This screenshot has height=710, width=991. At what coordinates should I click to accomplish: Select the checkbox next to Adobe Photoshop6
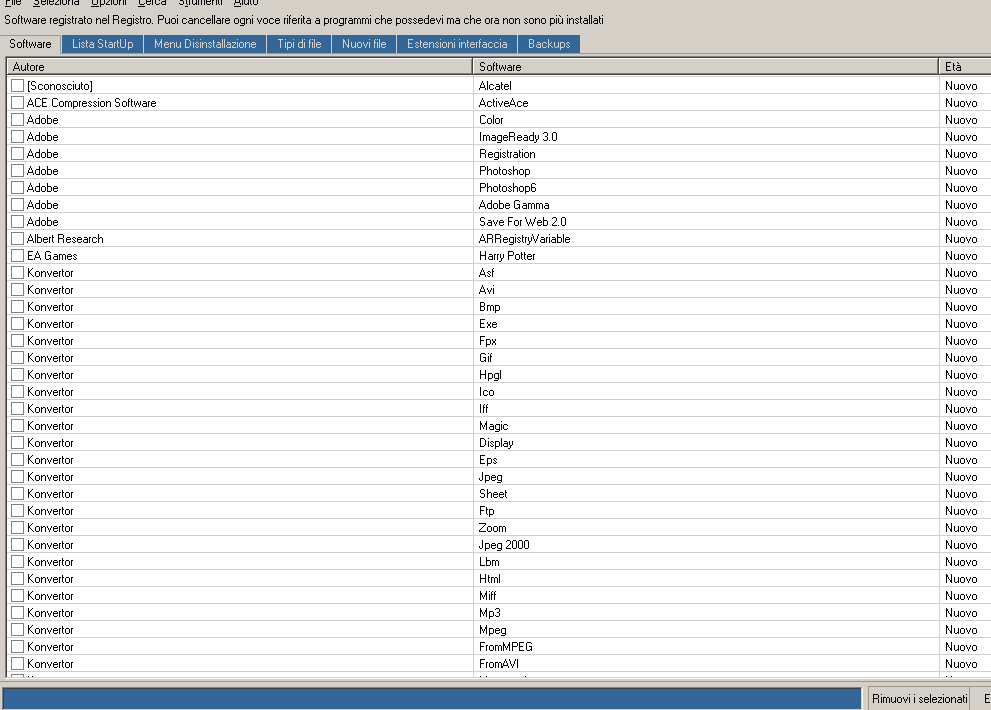[x=17, y=188]
